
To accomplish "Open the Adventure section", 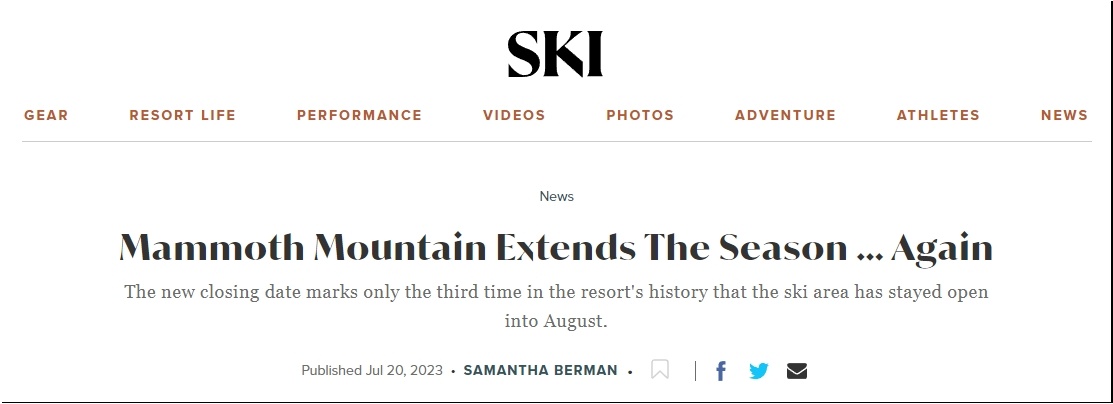I will click(x=785, y=115).
